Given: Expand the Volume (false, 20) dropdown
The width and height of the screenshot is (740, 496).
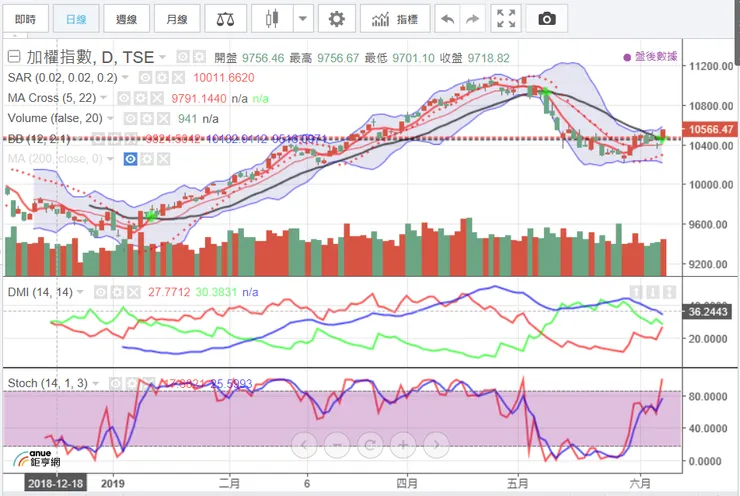Looking at the screenshot, I should click(110, 118).
